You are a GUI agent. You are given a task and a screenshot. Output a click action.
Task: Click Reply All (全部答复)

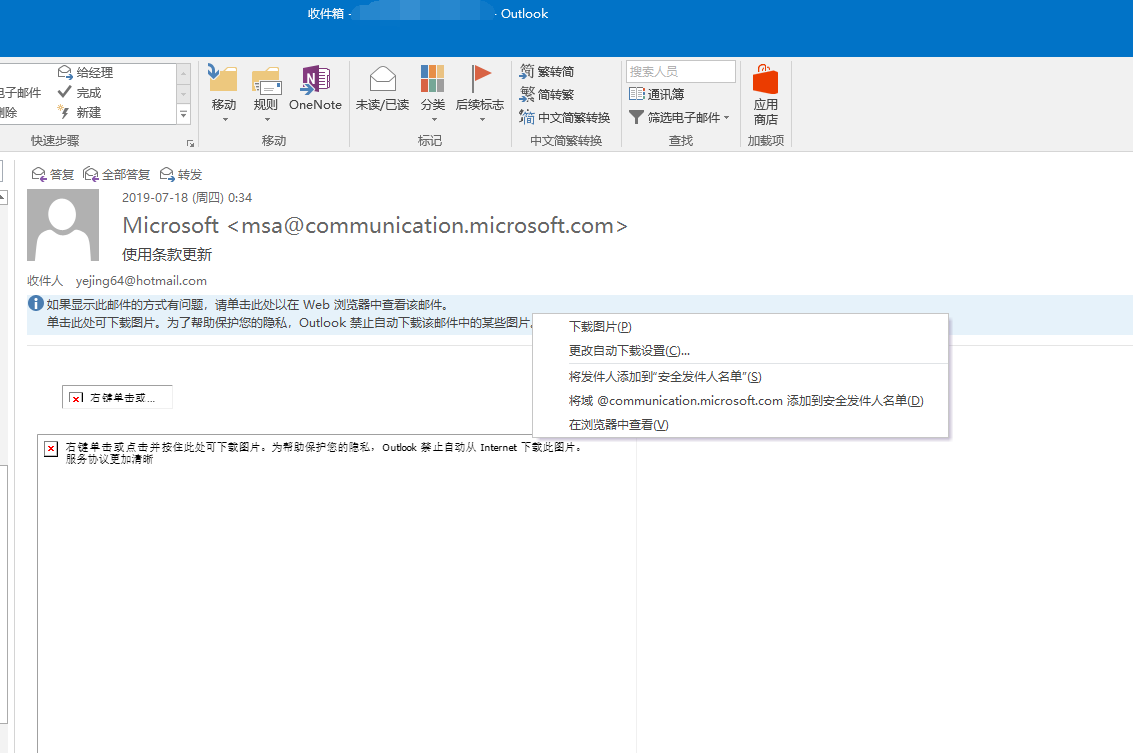(116, 175)
